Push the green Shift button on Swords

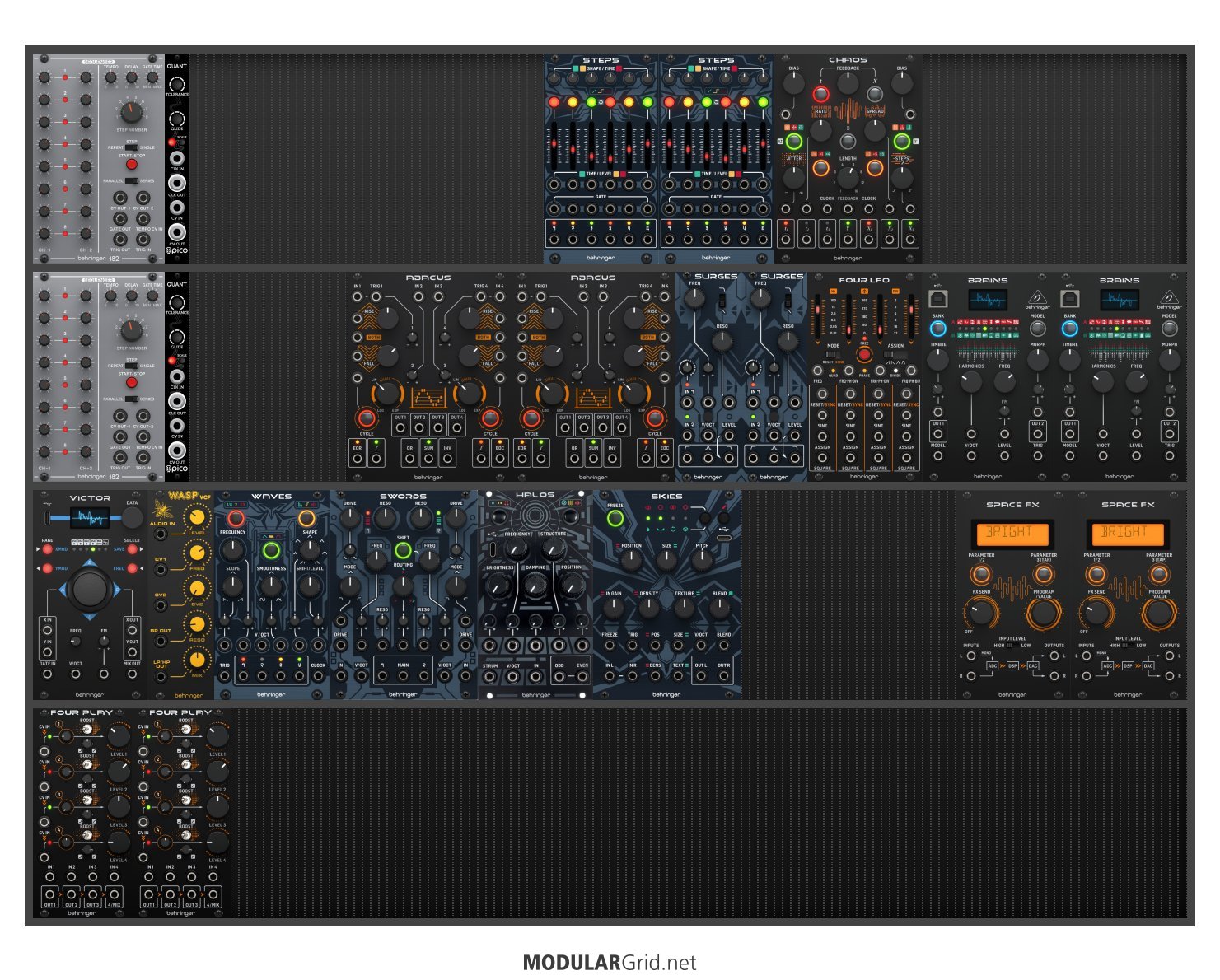[x=403, y=551]
